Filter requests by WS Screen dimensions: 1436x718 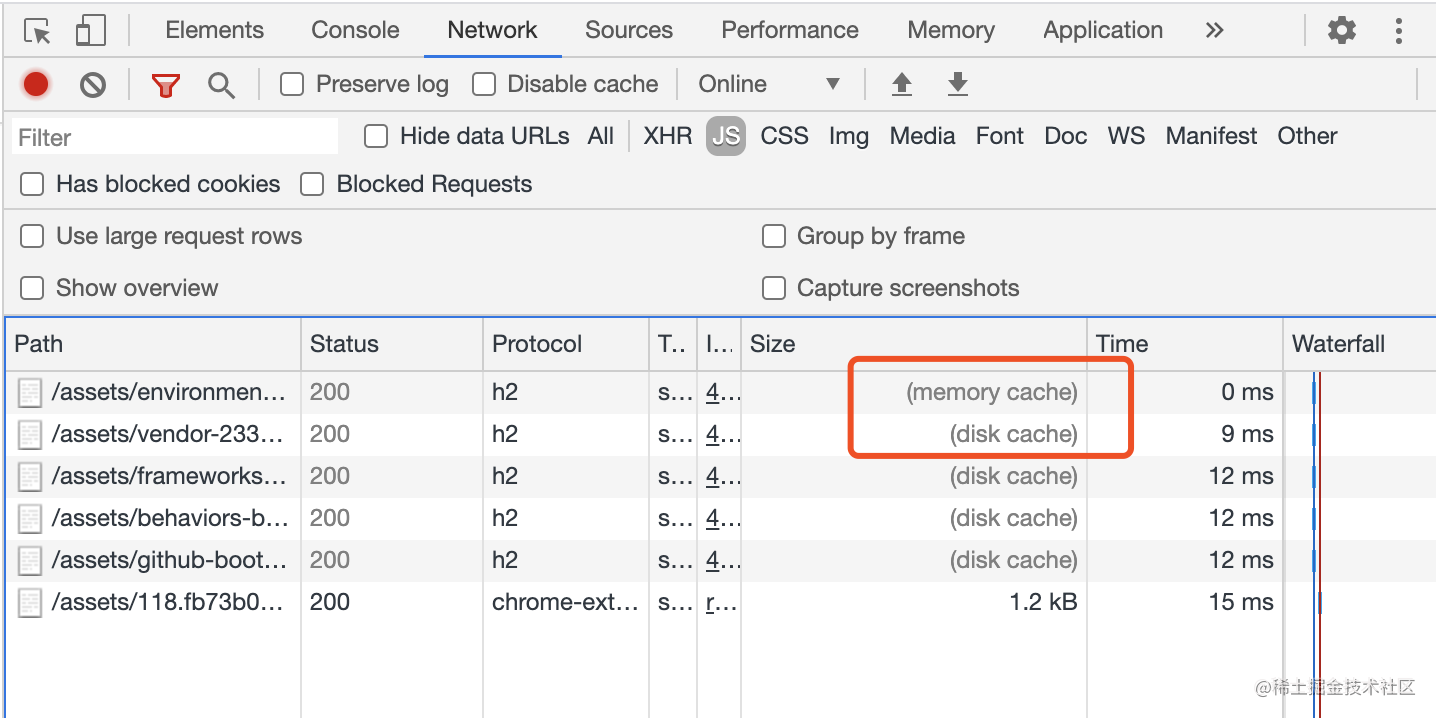pyautogui.click(x=1126, y=136)
